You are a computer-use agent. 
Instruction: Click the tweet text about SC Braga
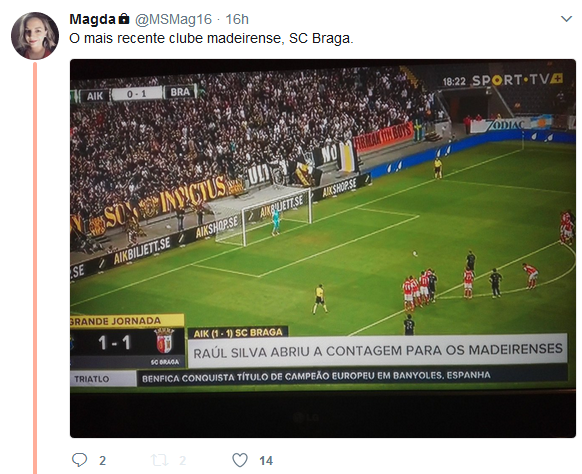click(211, 38)
